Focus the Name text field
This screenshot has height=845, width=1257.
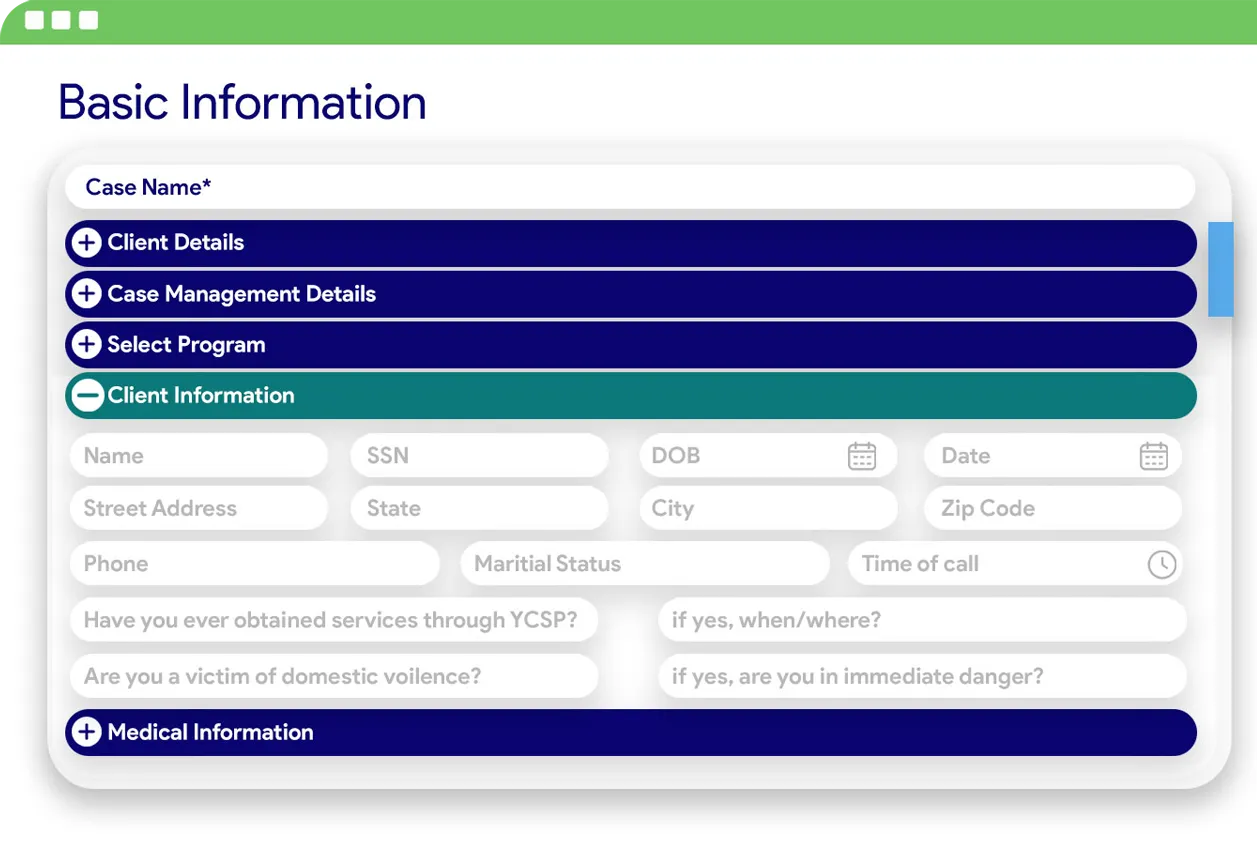(198, 456)
